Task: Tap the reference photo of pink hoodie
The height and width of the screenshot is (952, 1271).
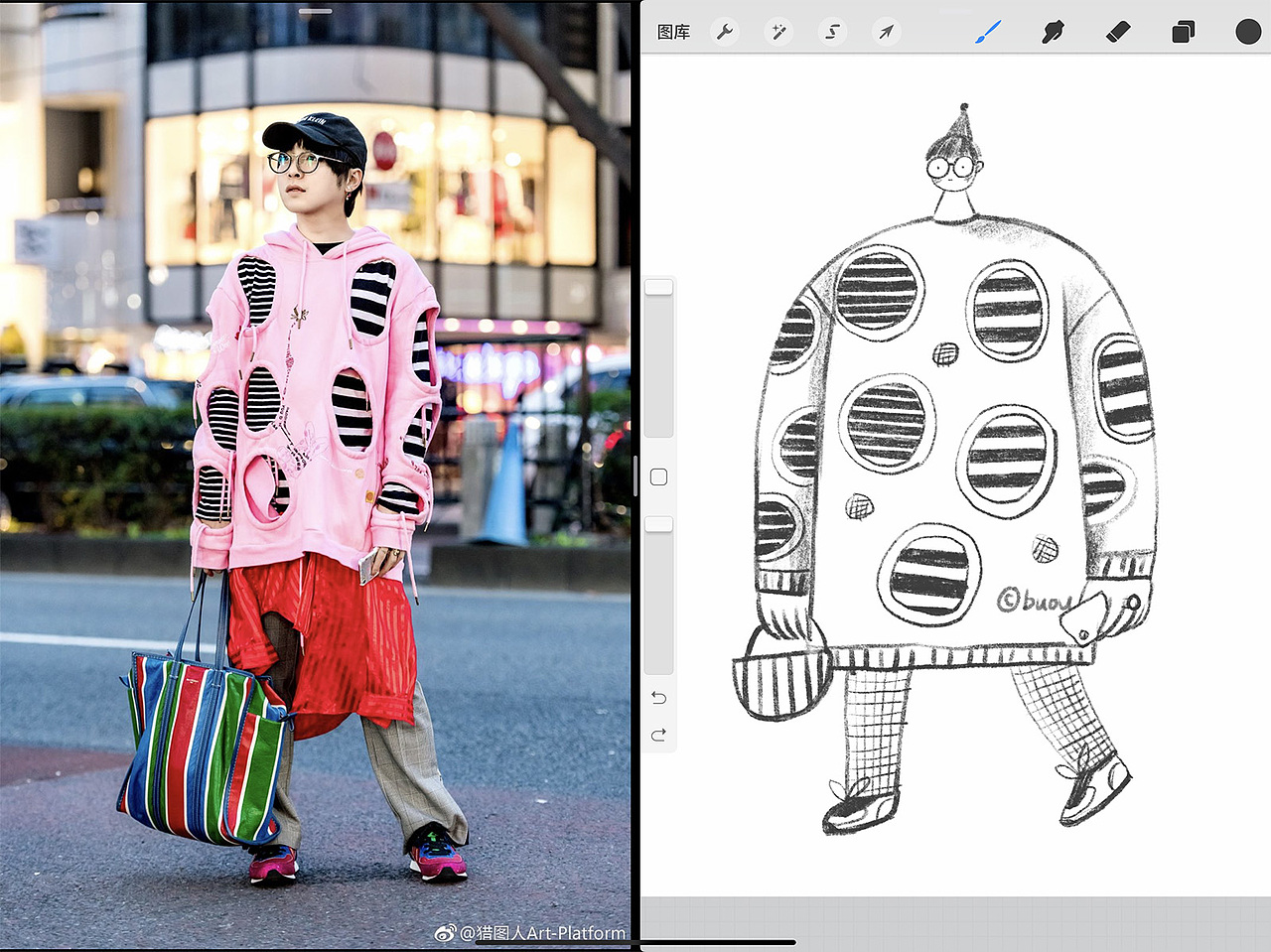Action: tap(315, 475)
